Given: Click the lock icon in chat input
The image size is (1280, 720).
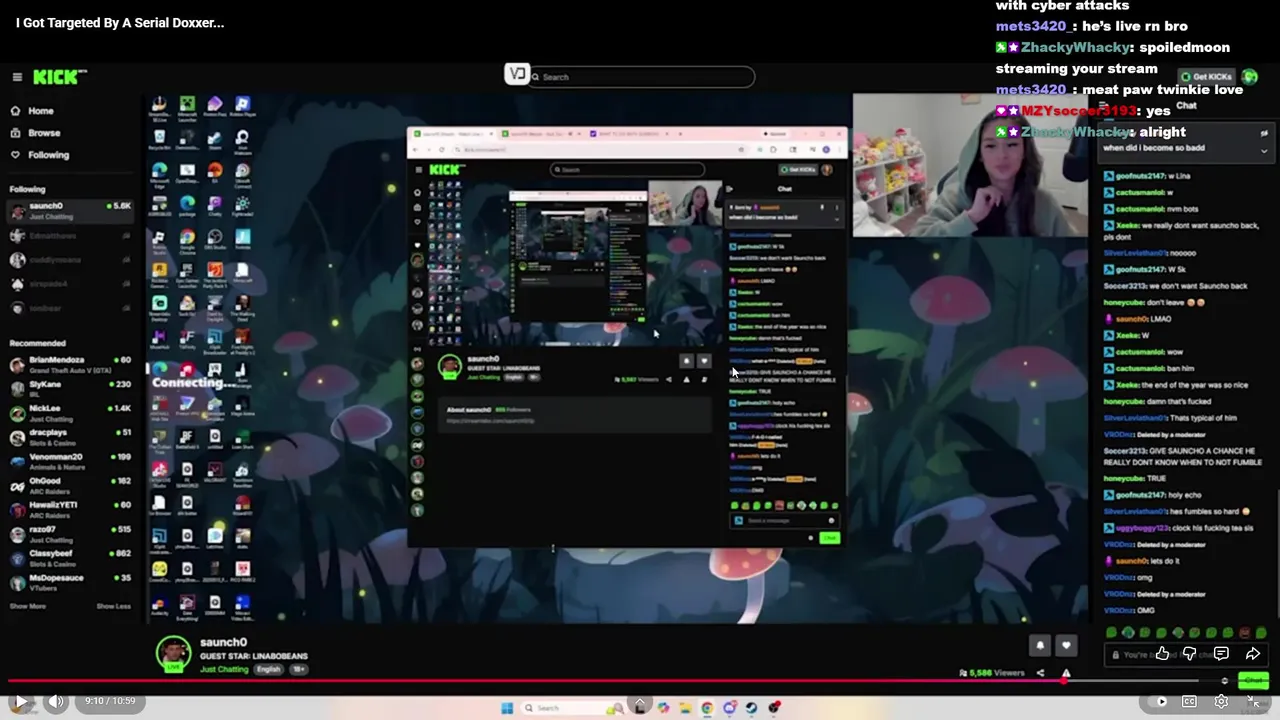Looking at the screenshot, I should click(x=1116, y=655).
